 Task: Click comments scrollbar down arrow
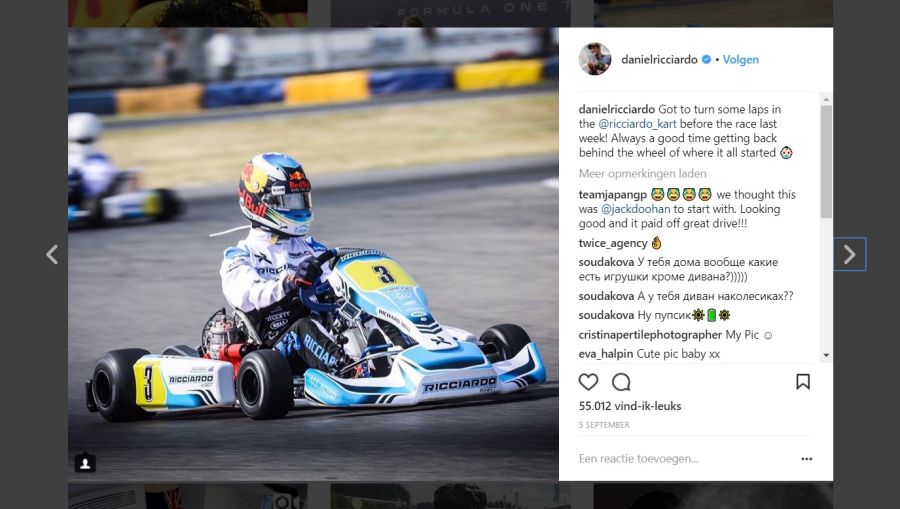click(826, 355)
